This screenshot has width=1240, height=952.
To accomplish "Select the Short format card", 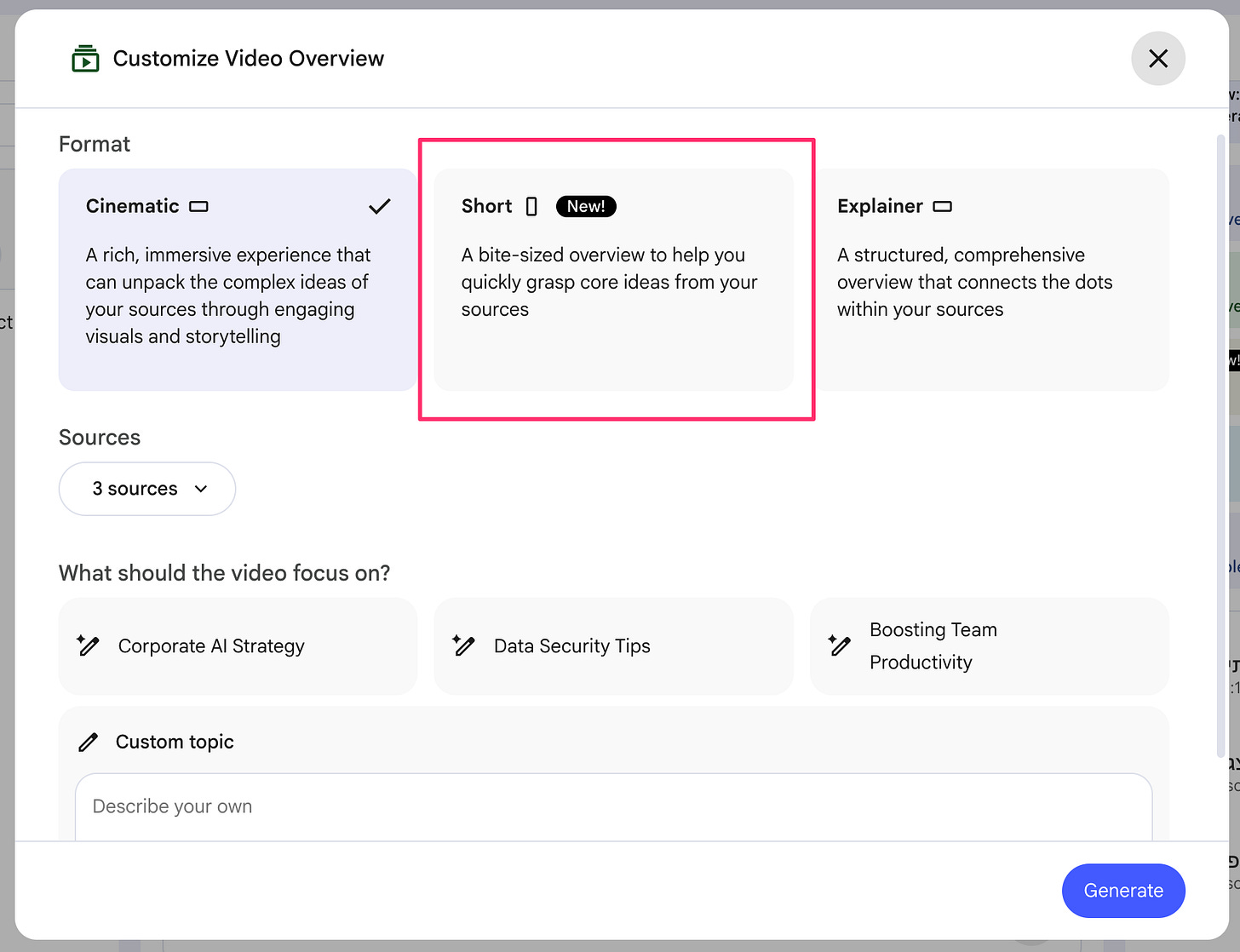I will 613,279.
